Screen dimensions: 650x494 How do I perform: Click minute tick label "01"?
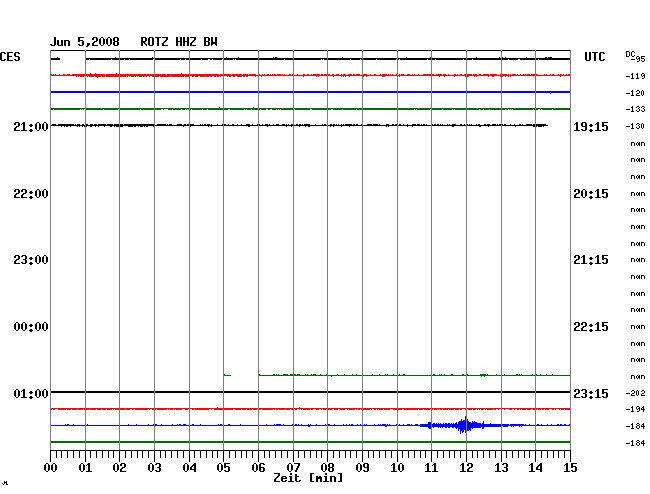tap(85, 468)
